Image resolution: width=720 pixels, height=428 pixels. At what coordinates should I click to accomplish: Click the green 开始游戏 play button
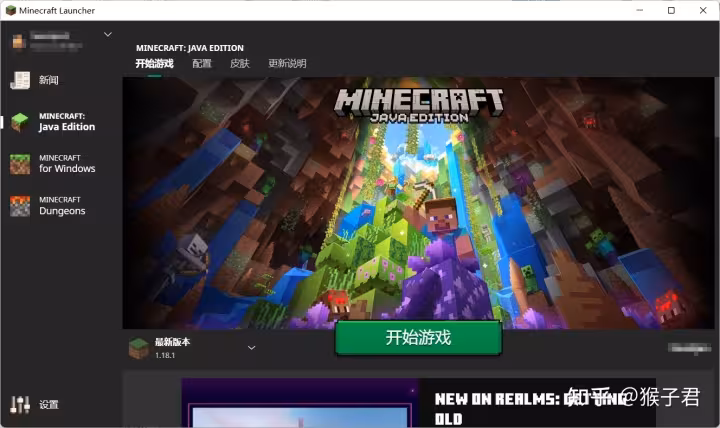pos(418,338)
